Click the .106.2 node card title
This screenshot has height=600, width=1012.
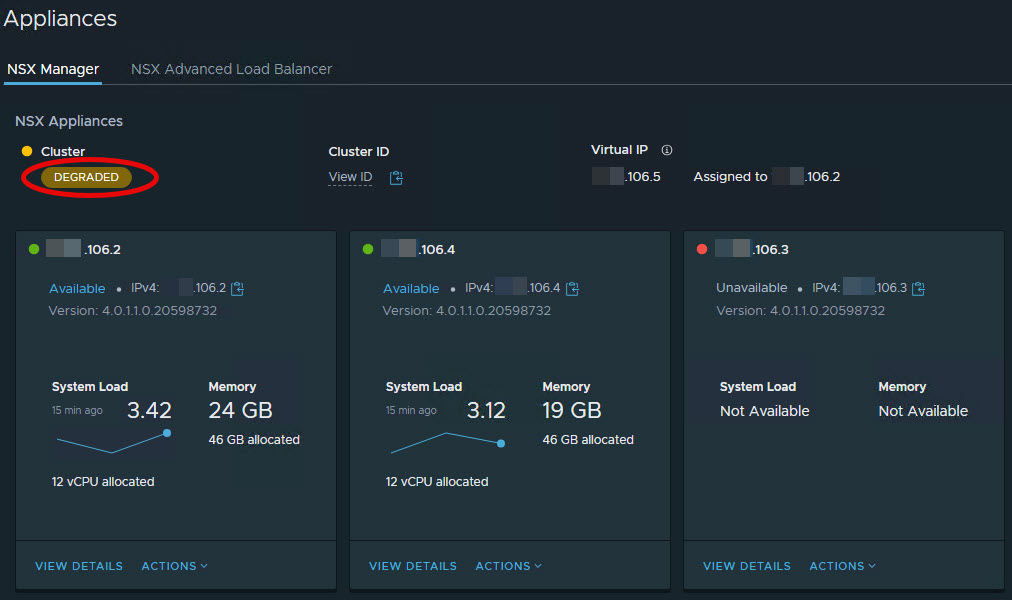point(83,249)
